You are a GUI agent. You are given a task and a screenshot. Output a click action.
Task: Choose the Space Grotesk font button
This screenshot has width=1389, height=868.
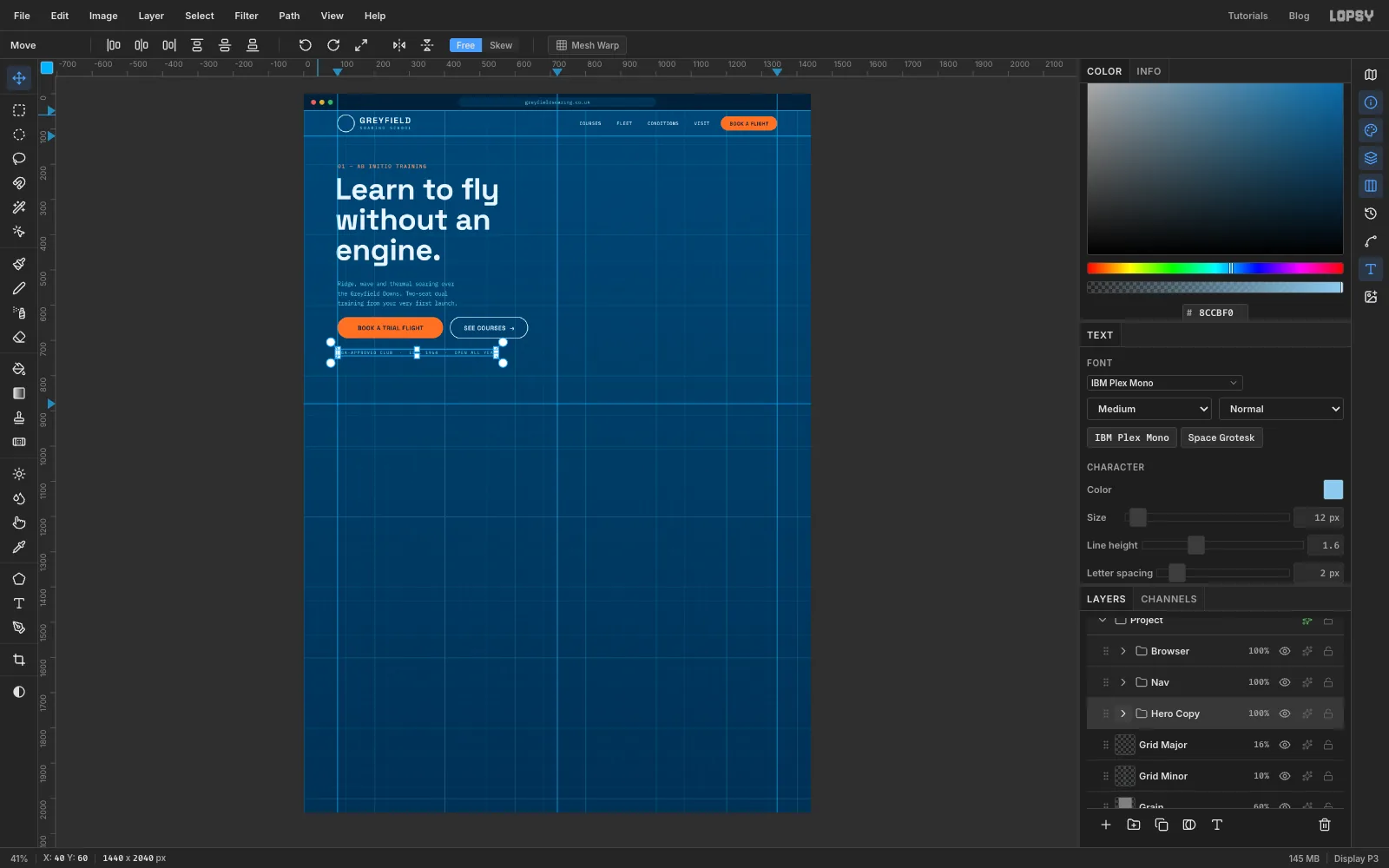coord(1221,437)
